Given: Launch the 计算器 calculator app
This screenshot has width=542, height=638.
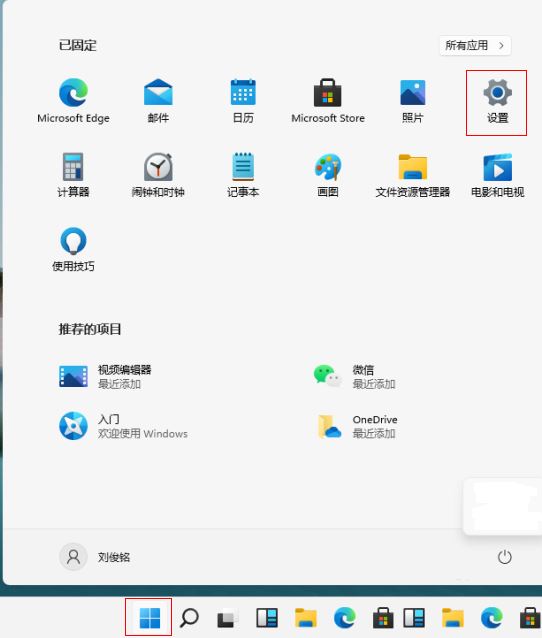Looking at the screenshot, I should pos(73,175).
